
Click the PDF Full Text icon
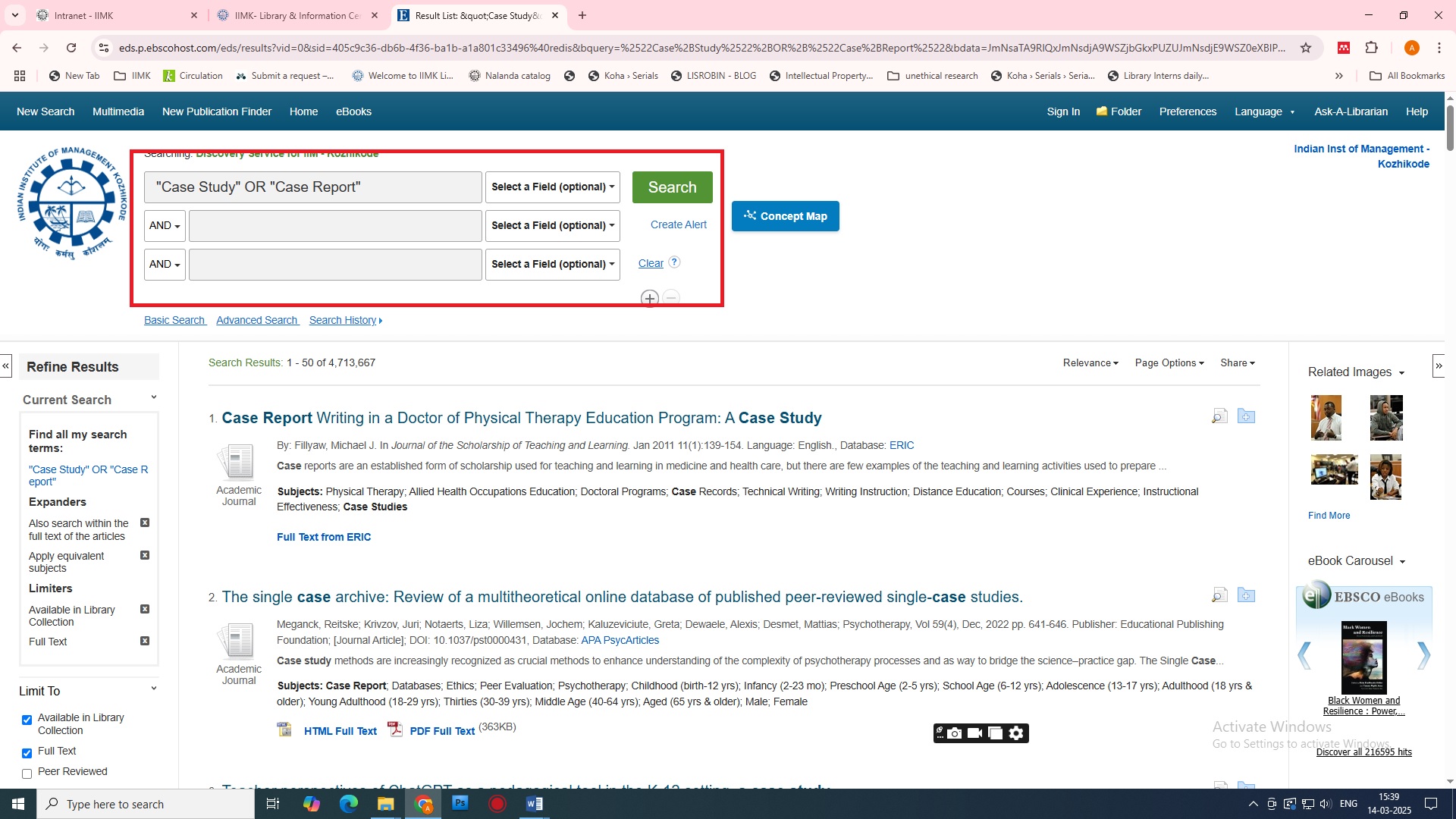point(395,730)
